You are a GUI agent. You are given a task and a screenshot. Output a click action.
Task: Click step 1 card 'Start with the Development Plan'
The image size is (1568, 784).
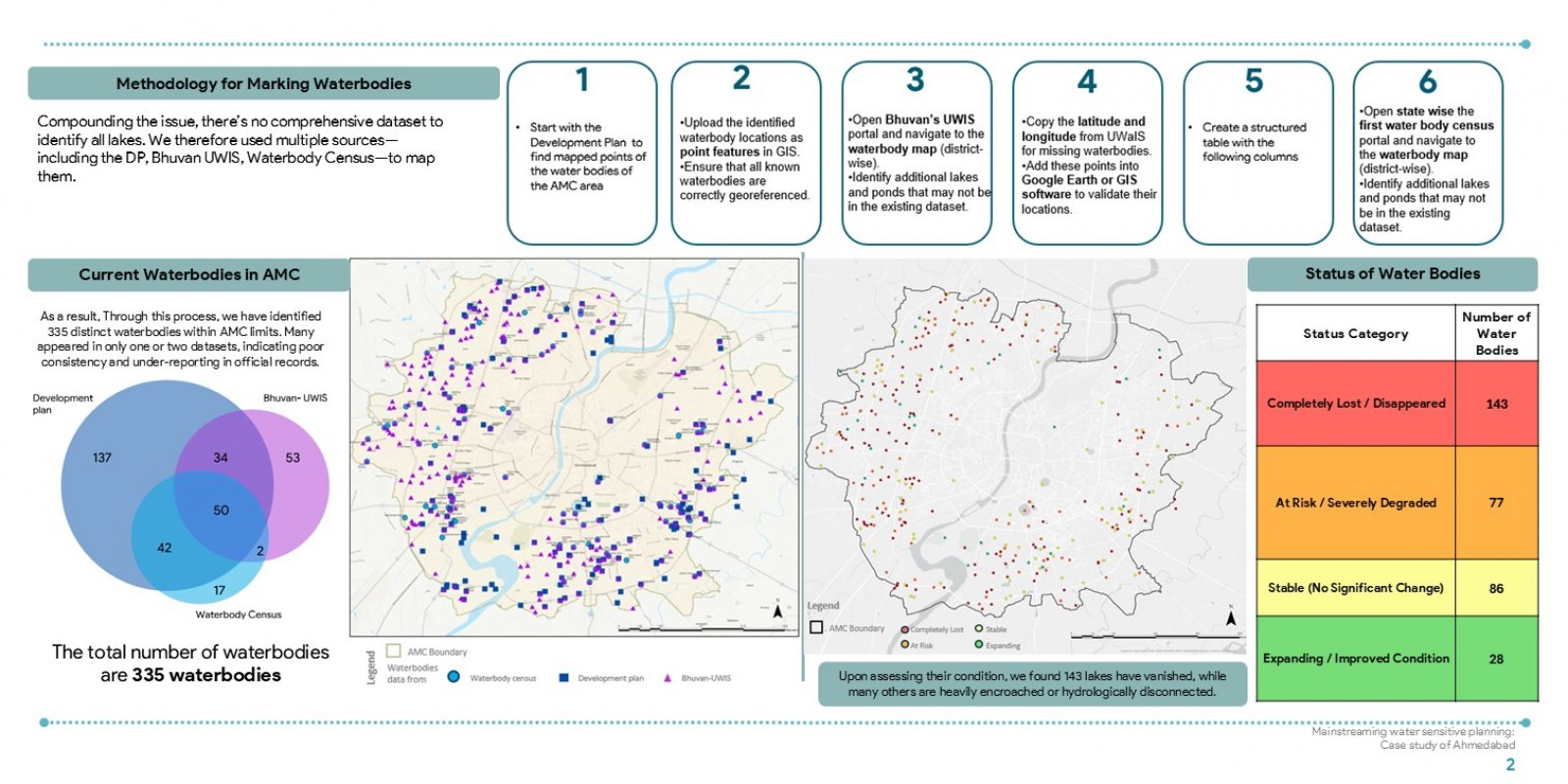[582, 153]
